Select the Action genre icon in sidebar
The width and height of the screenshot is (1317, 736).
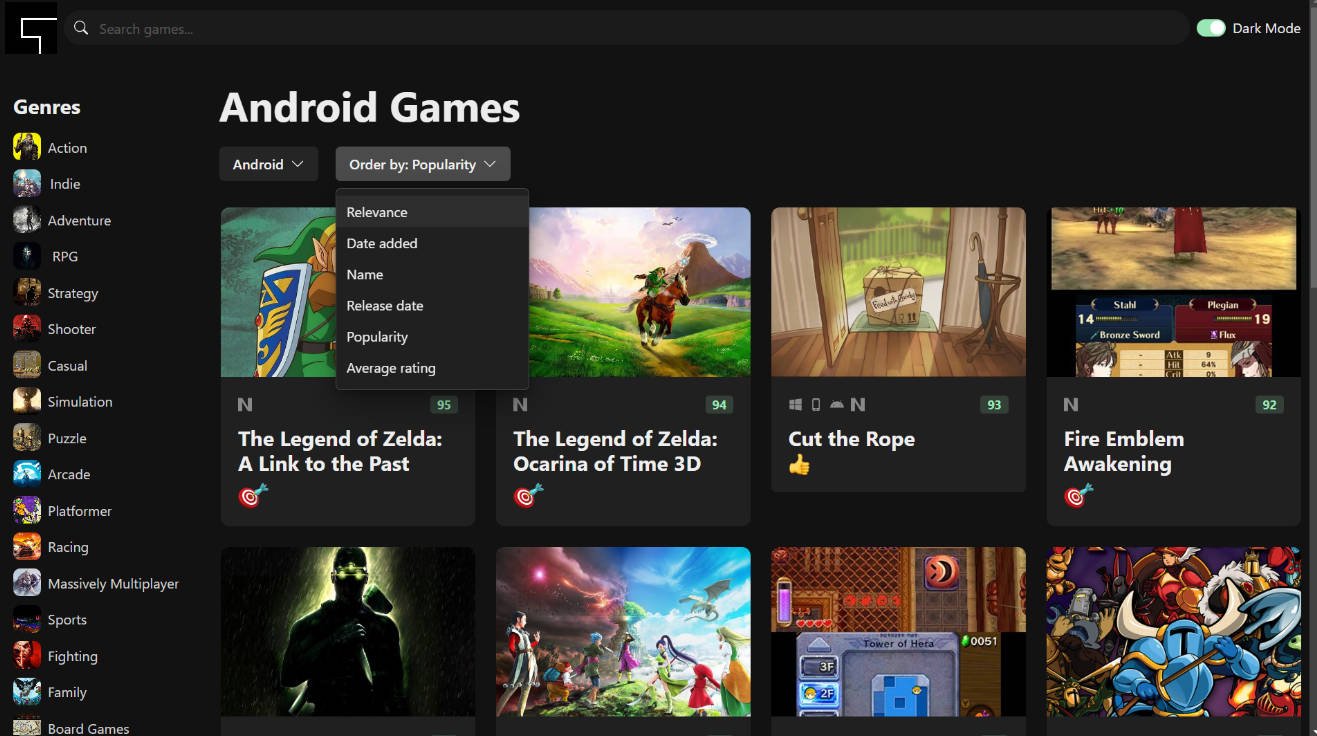coord(26,147)
